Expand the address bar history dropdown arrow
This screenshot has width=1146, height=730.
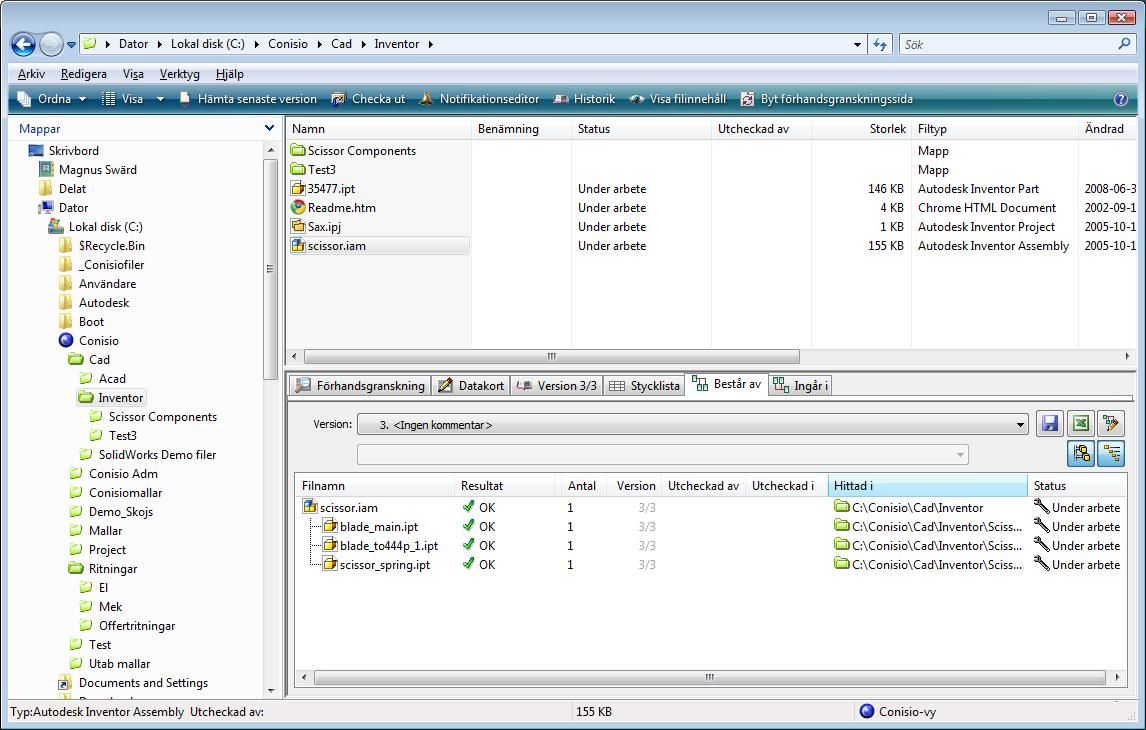coord(857,45)
